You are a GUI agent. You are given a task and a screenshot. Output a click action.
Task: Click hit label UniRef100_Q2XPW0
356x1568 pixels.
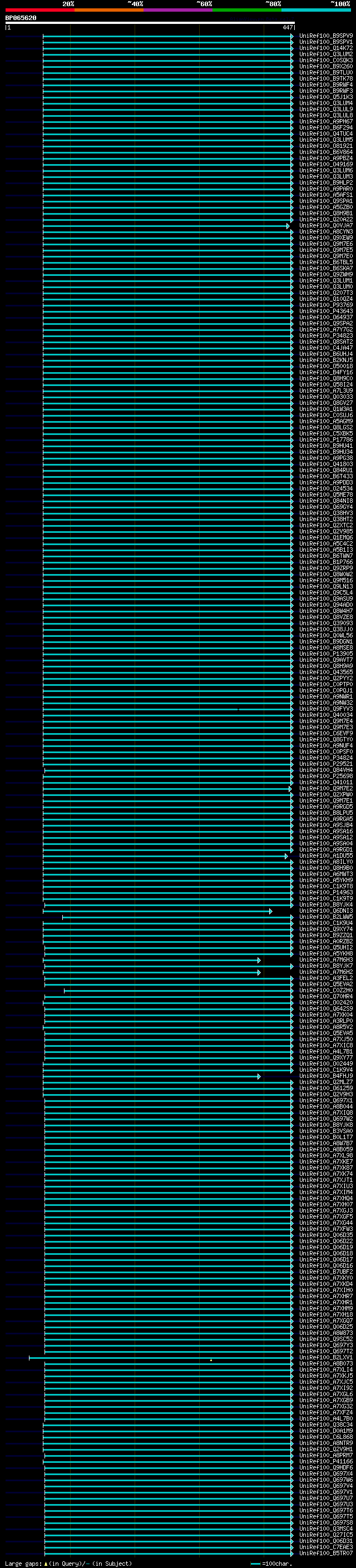[326, 794]
